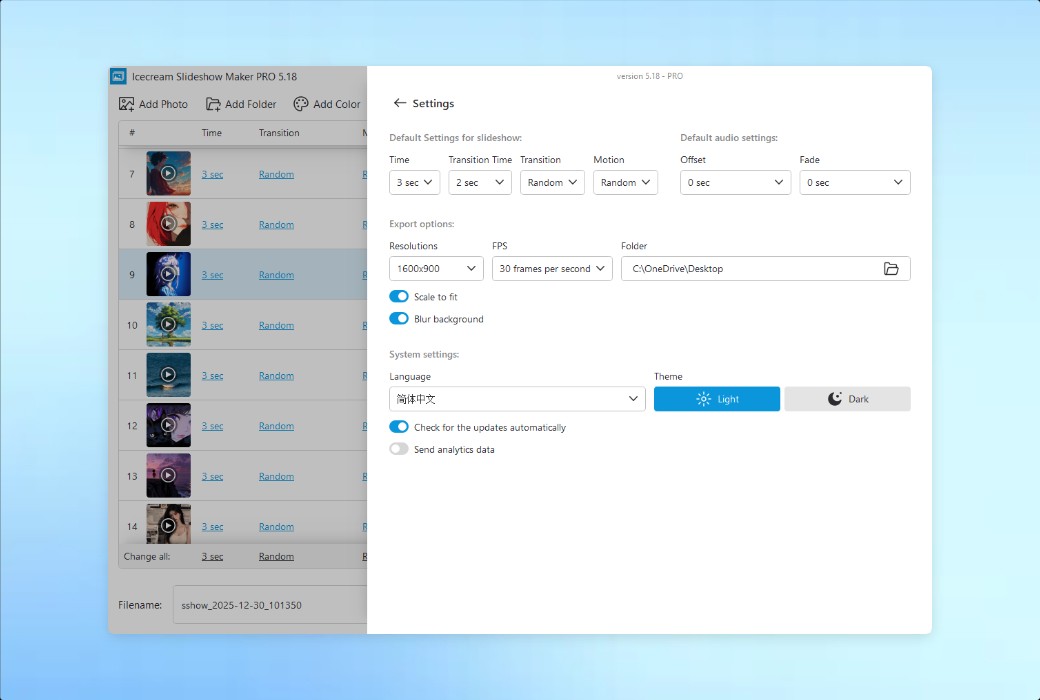Enable Send analytics data
The width and height of the screenshot is (1040, 700).
(400, 449)
